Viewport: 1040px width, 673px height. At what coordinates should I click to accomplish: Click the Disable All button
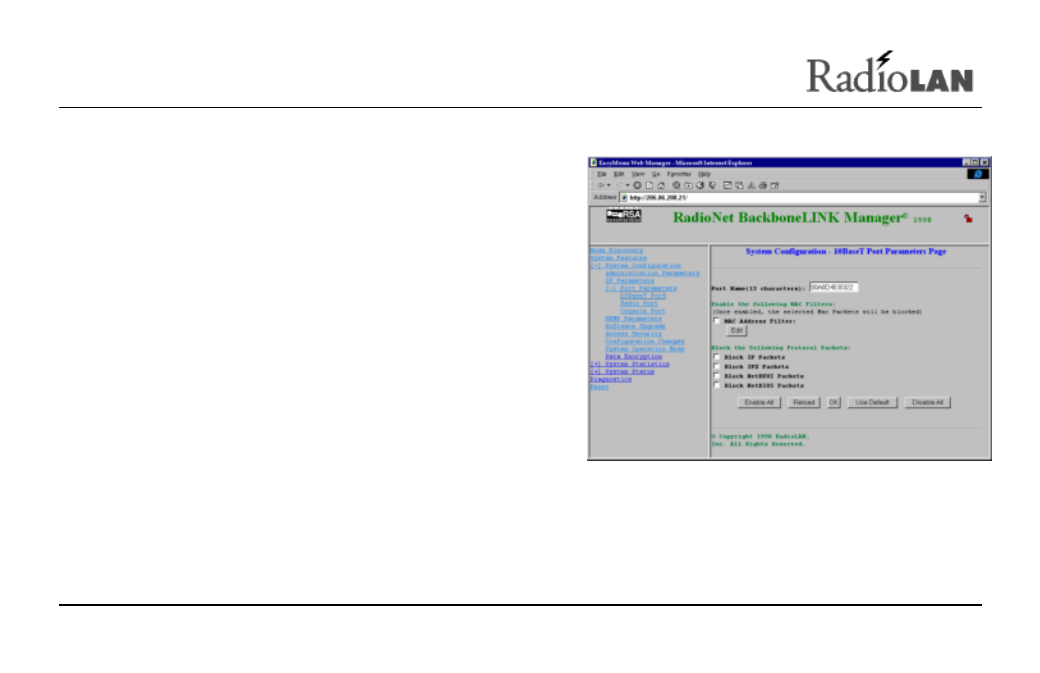pyautogui.click(x=927, y=402)
